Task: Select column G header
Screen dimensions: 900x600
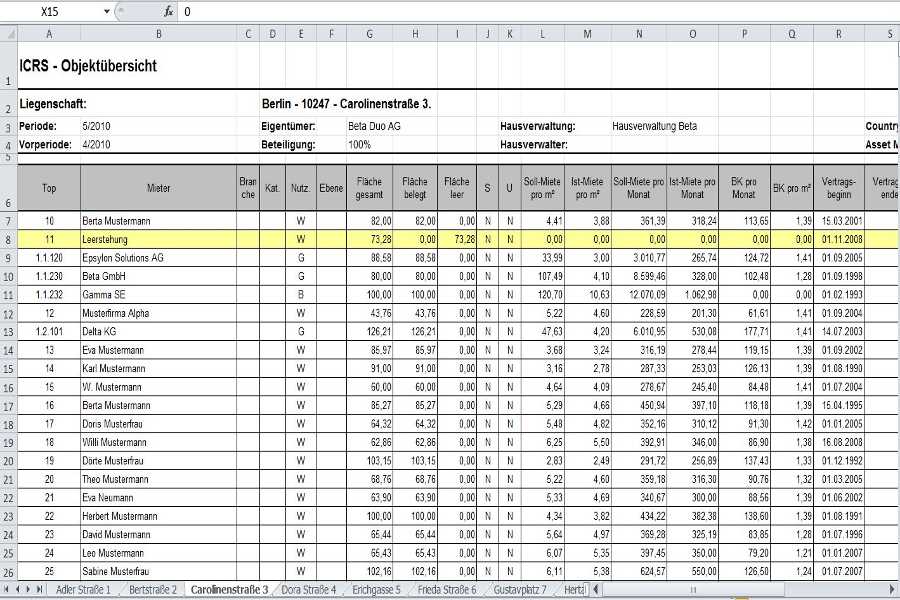Action: (x=370, y=34)
